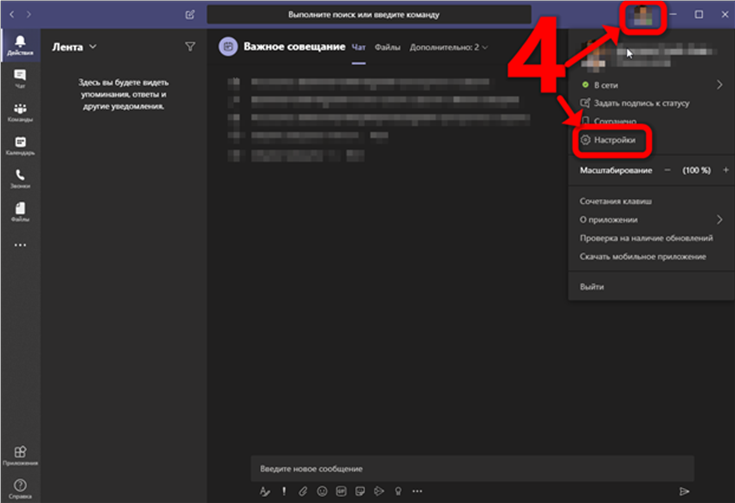The height and width of the screenshot is (503, 735).
Task: Switch to the Чат tab
Action: [359, 47]
